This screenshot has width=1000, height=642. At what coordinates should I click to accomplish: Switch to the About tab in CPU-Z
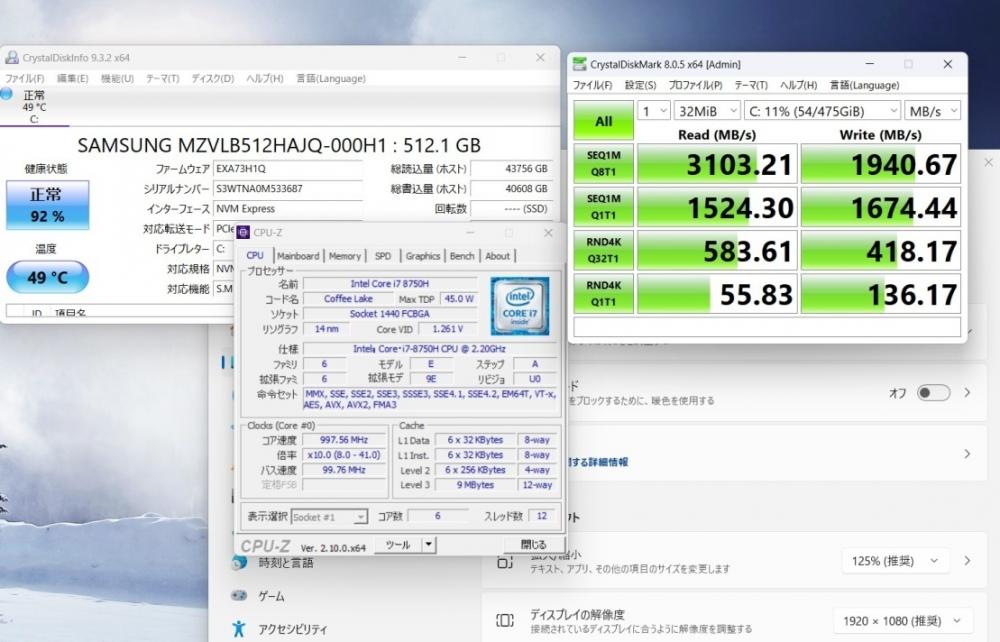click(497, 256)
